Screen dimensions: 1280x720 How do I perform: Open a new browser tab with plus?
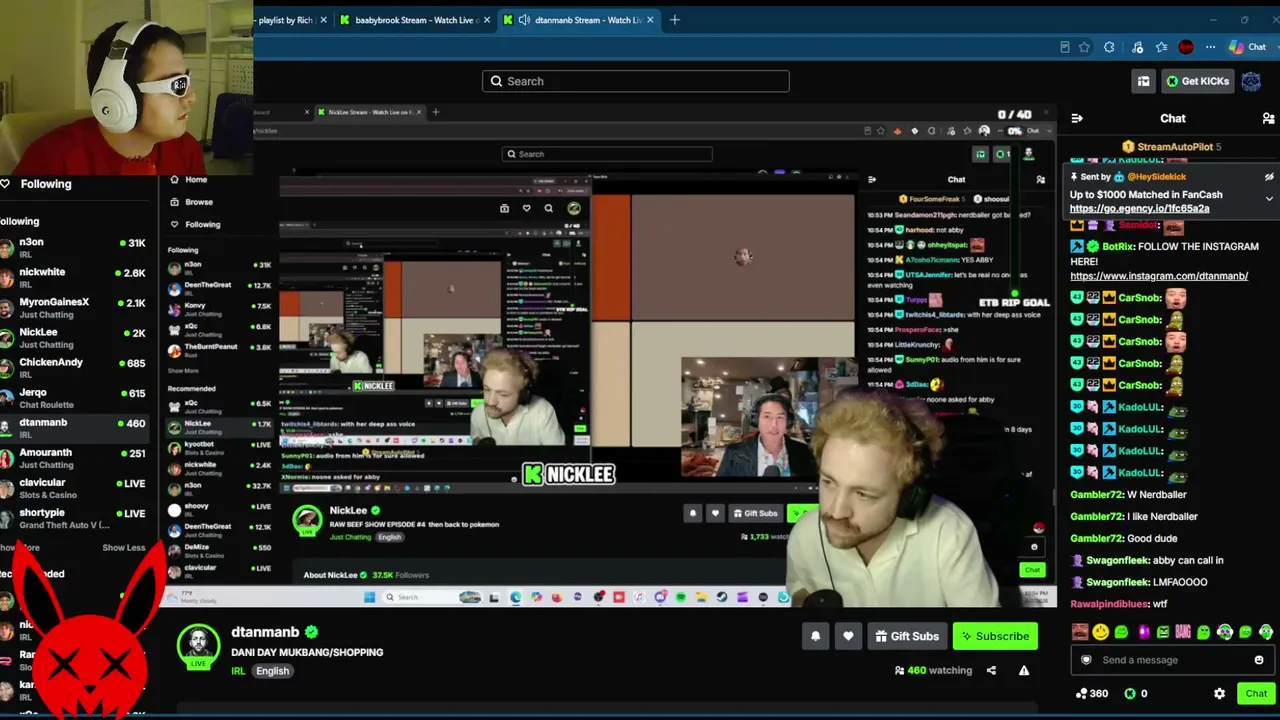point(675,20)
